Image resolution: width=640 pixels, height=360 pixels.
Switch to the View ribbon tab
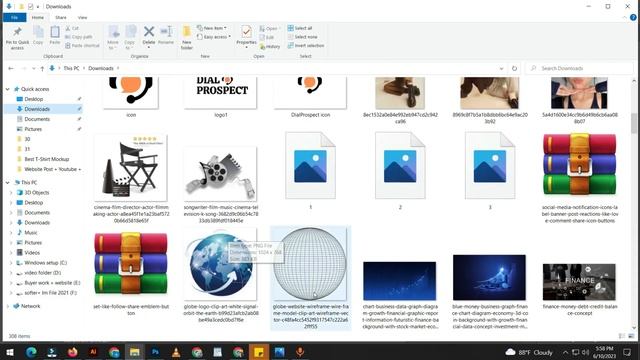(x=82, y=18)
